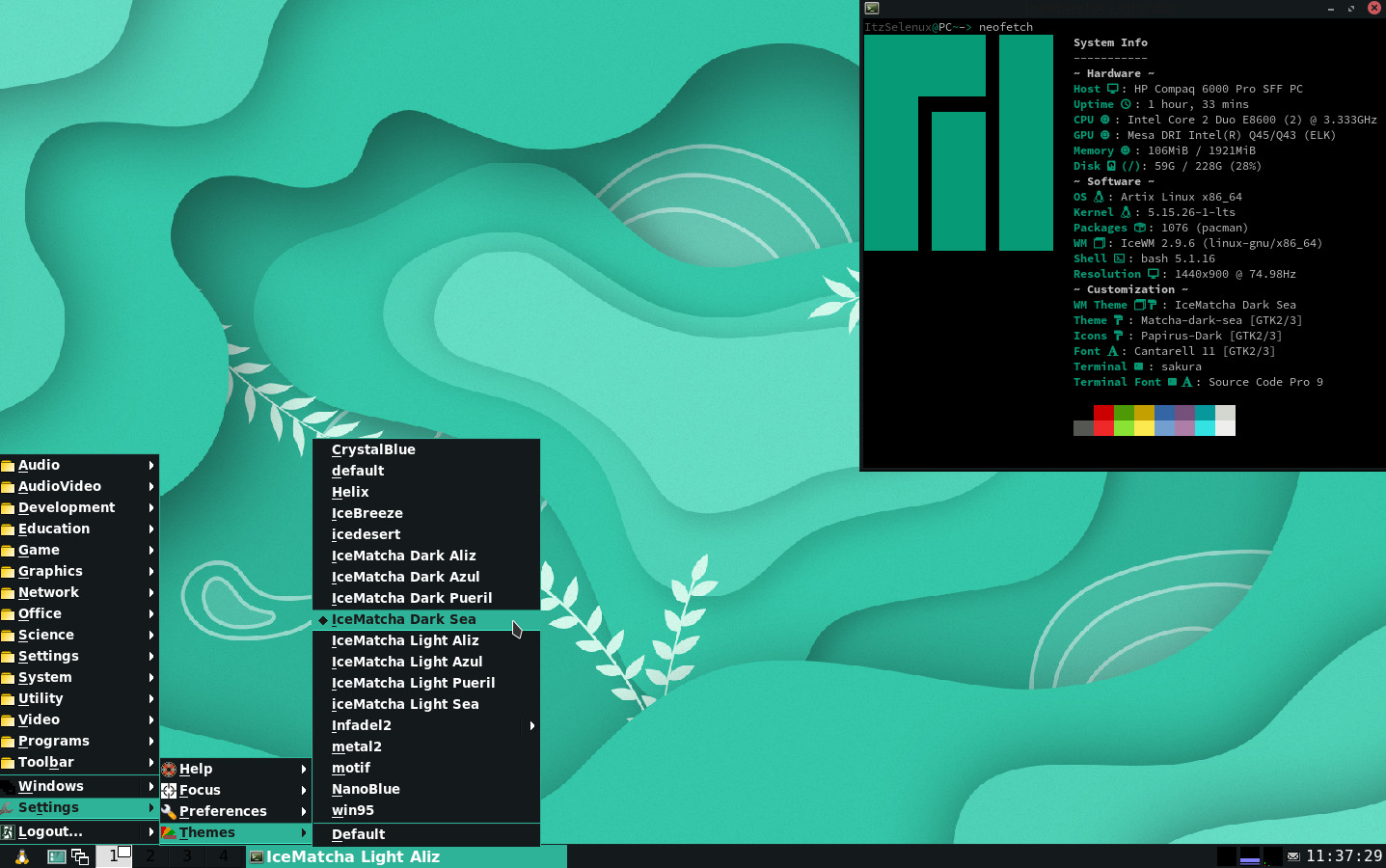Click the mailbox envelope tray icon
This screenshot has height=868, width=1386.
pos(1293,856)
